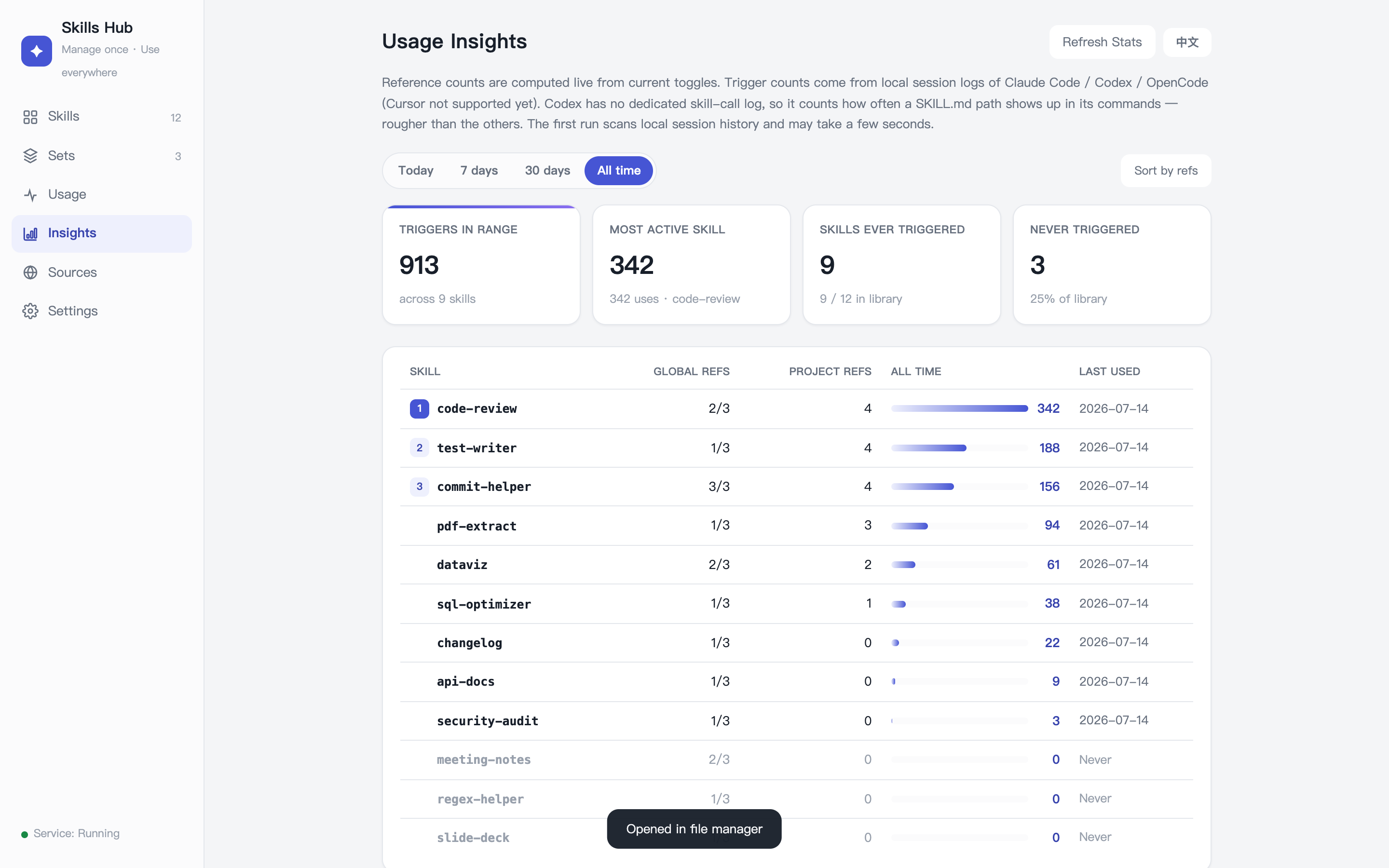
Task: Click the 94 count for pdf-extract
Action: (1051, 525)
